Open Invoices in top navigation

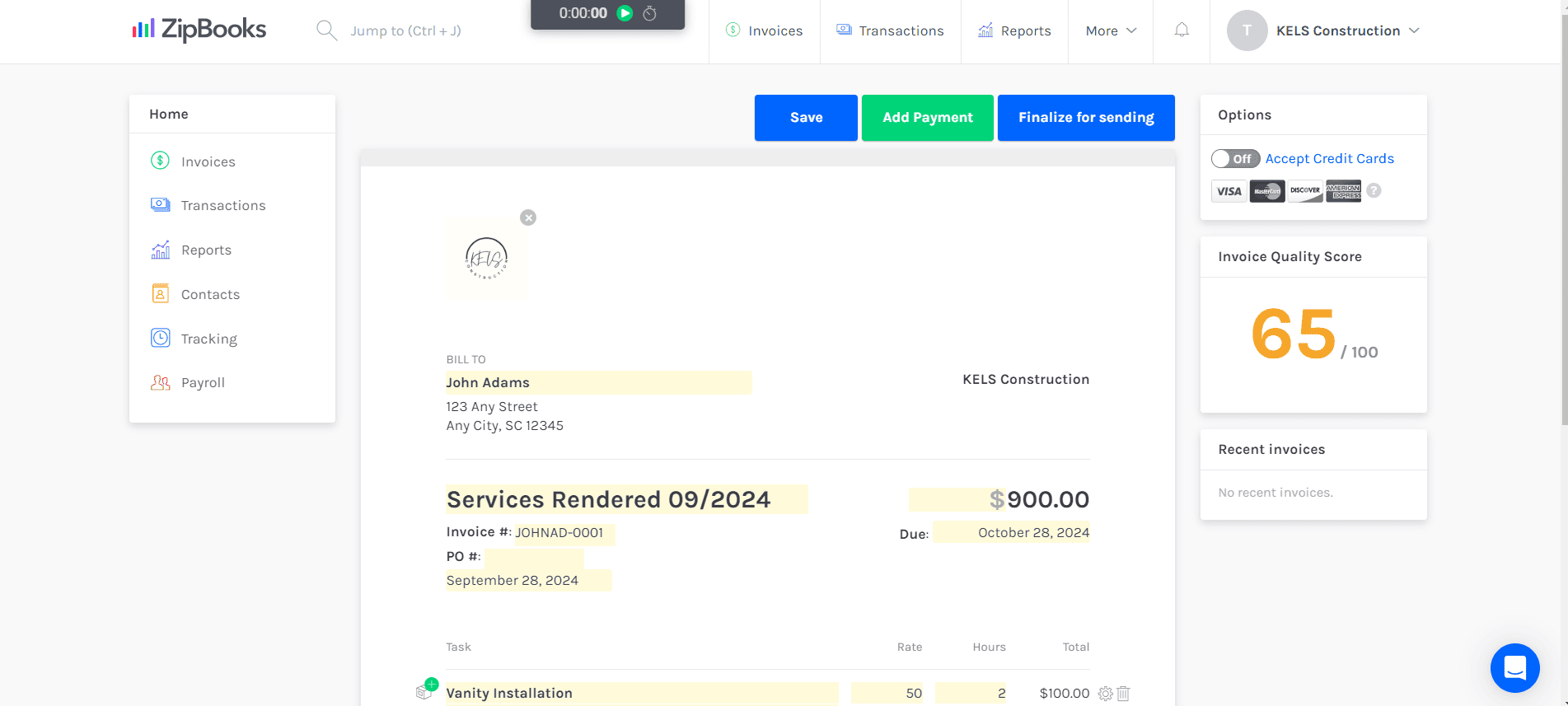[764, 30]
